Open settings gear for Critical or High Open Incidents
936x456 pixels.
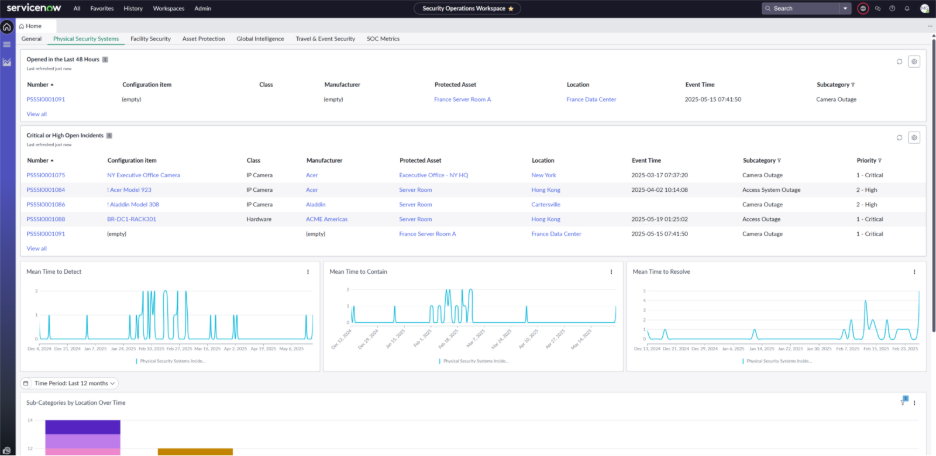pyautogui.click(x=914, y=137)
